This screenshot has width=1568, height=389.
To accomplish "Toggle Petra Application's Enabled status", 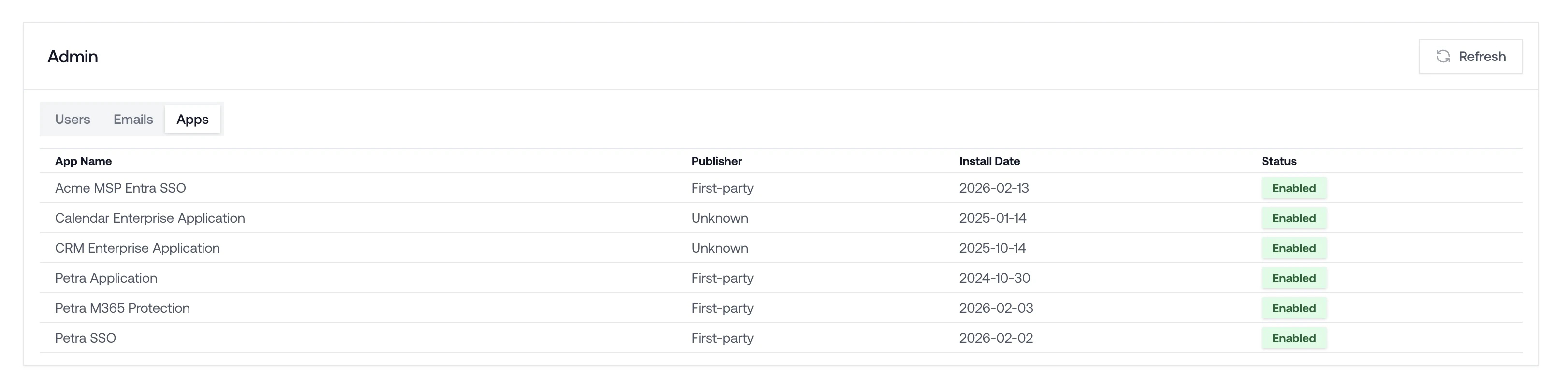I will tap(1293, 278).
